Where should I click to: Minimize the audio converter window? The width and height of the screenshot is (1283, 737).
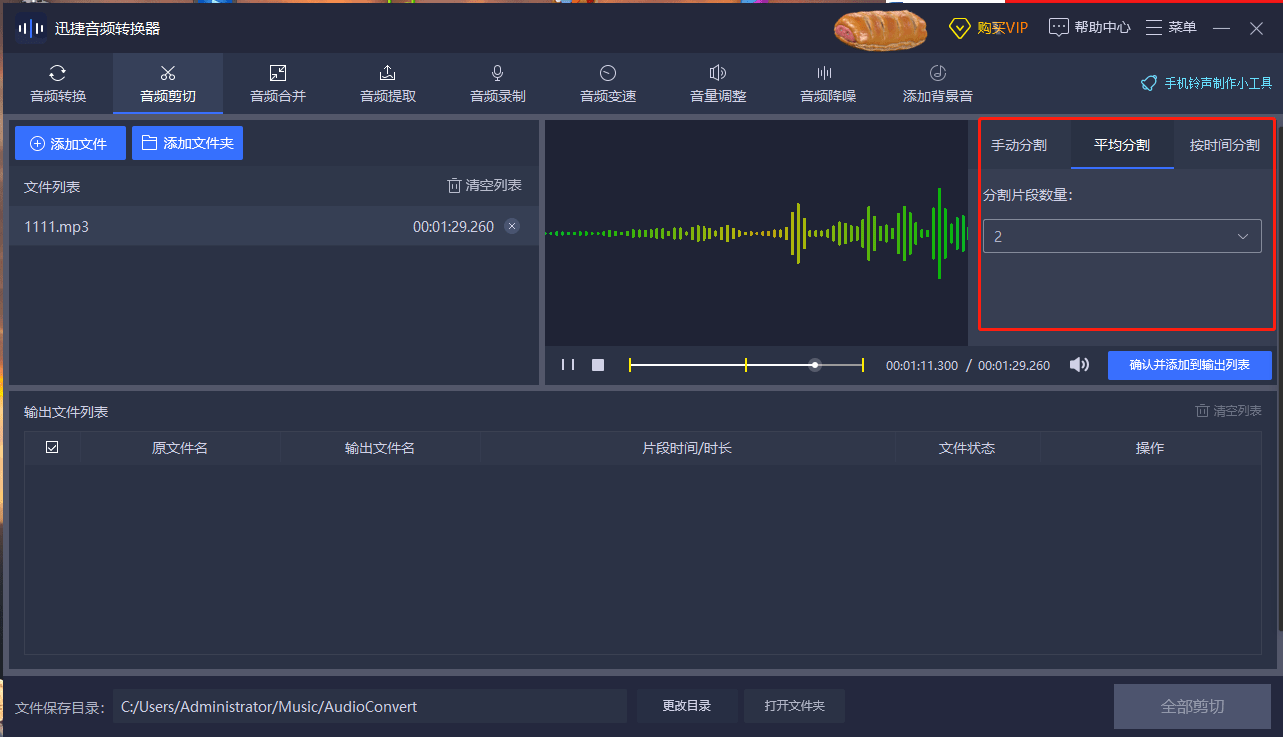1221,28
